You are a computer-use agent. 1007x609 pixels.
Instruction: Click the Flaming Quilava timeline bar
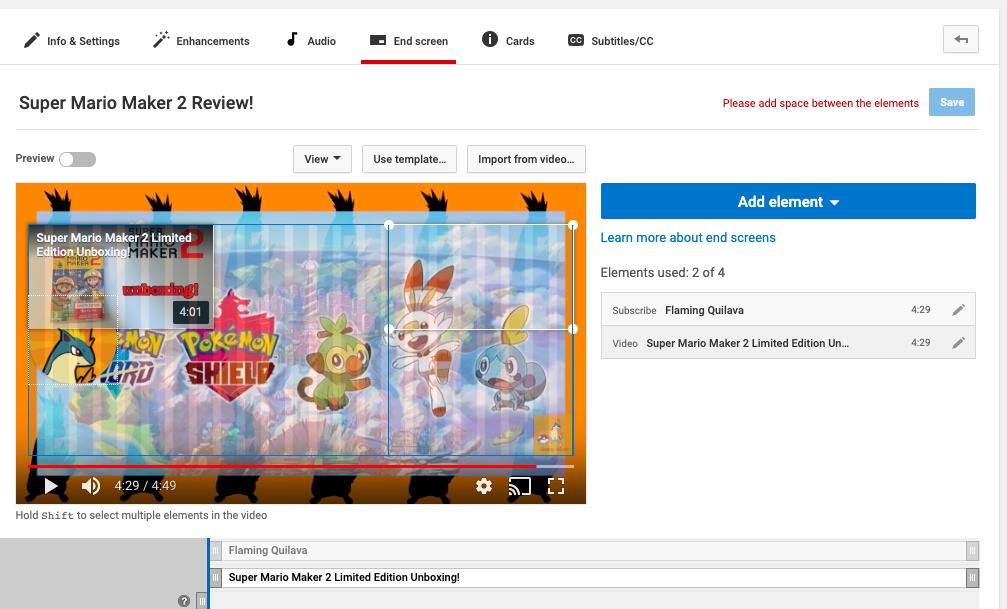[593, 550]
